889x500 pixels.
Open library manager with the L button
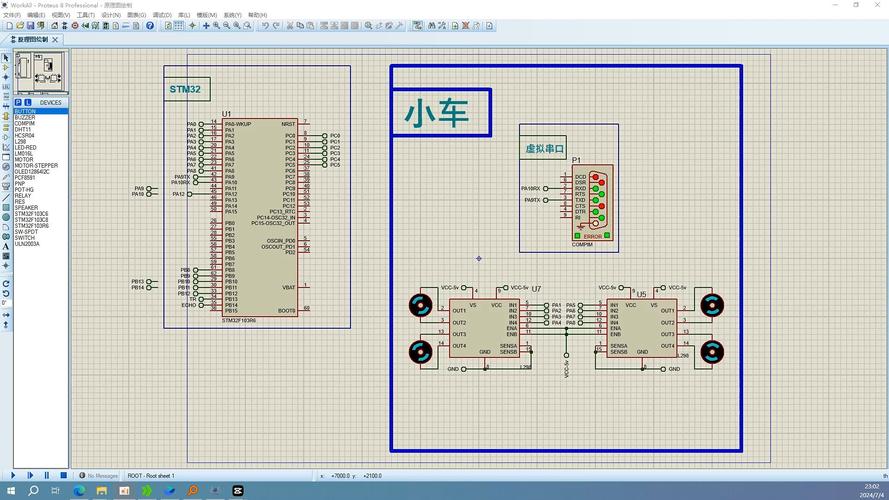[x=28, y=102]
